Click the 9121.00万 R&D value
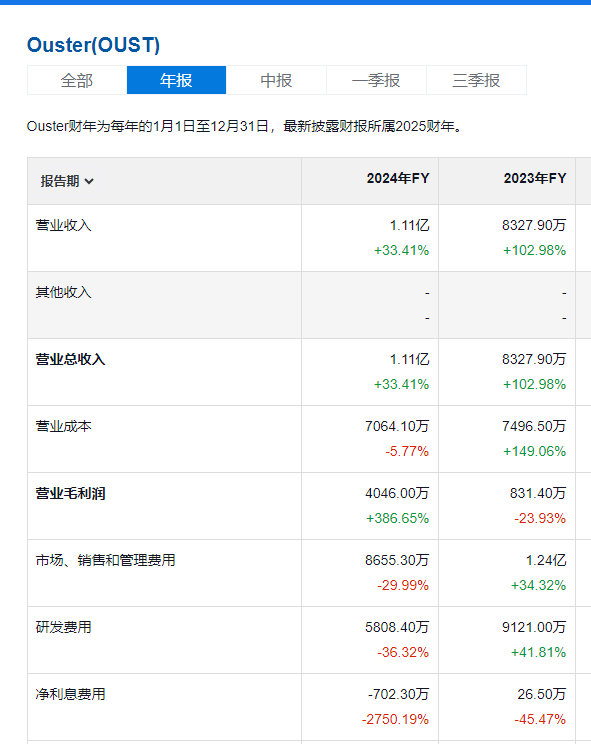 point(534,627)
